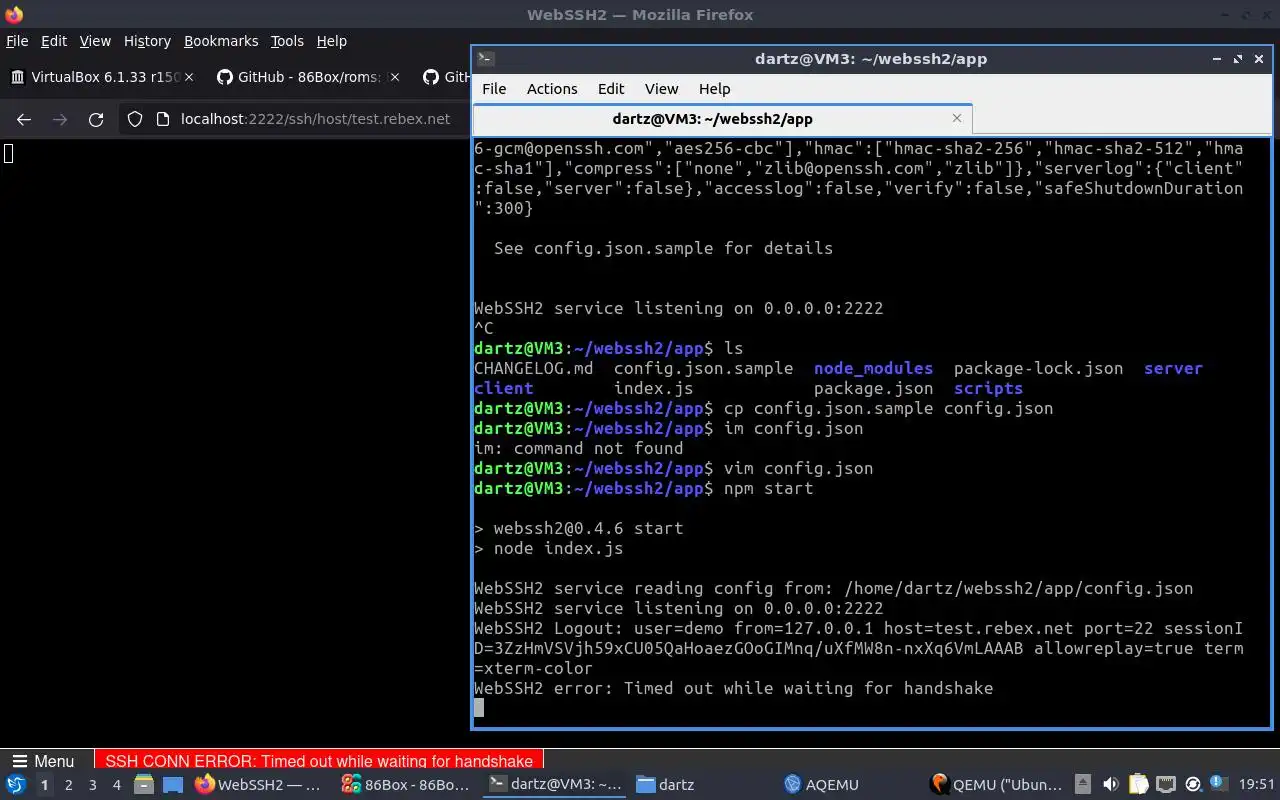The width and height of the screenshot is (1280, 800).
Task: Open the WebSSH2 hamburger Menu button
Action: 43,761
